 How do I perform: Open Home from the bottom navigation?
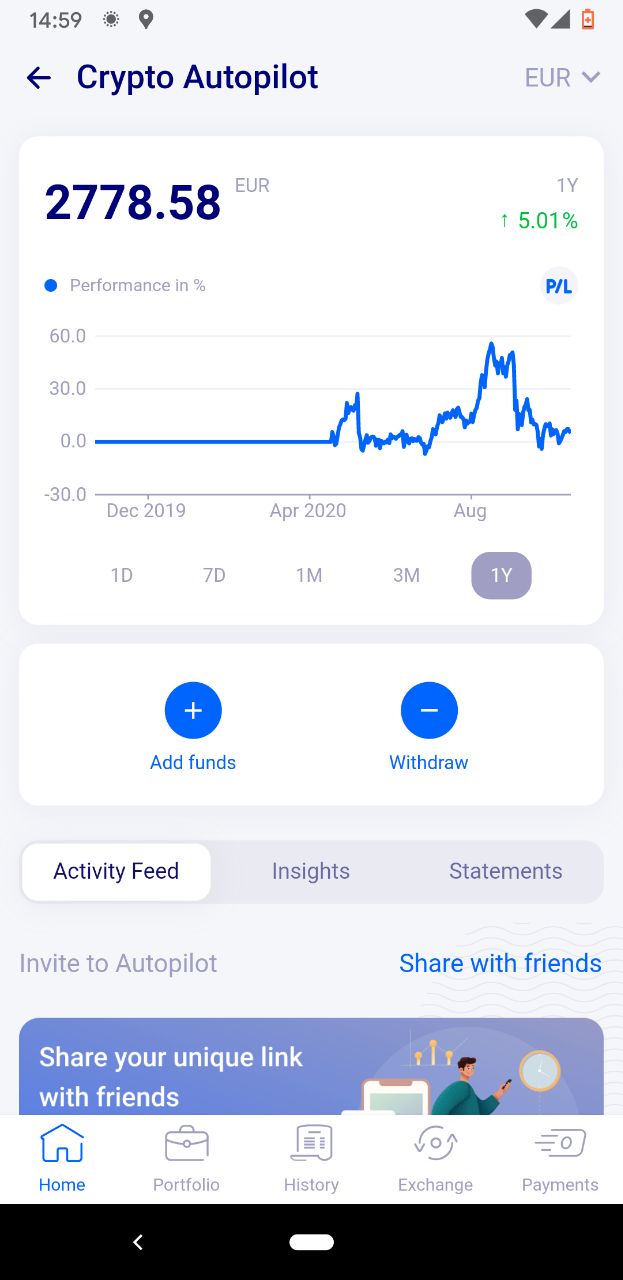click(x=62, y=1159)
